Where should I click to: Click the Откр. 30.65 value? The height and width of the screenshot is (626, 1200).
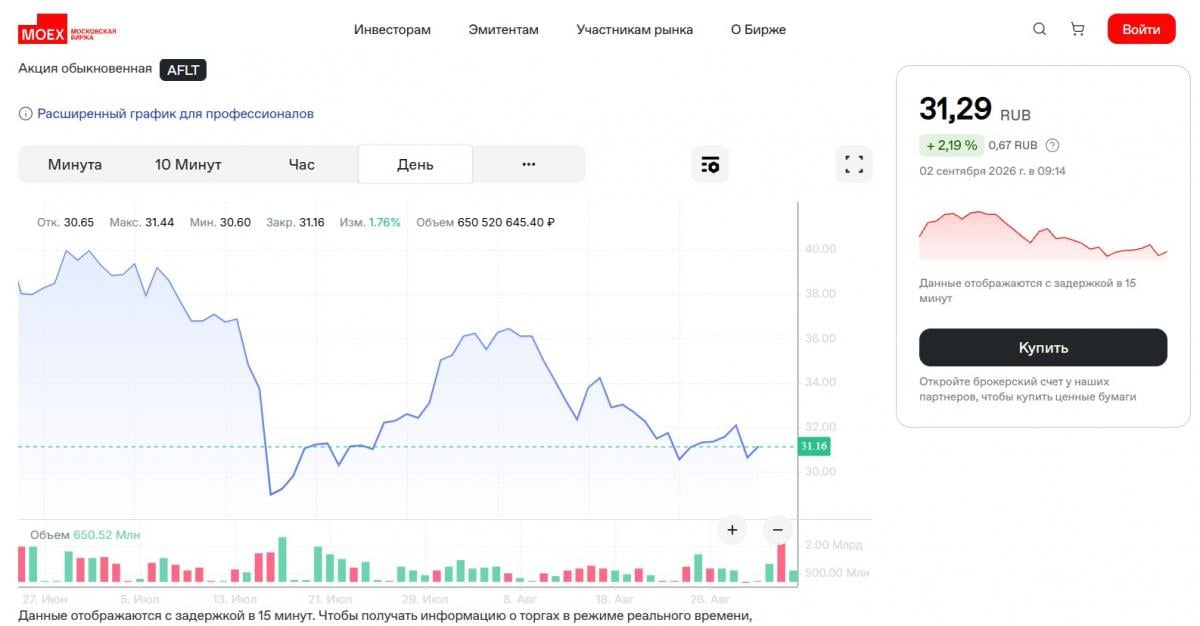(65, 222)
